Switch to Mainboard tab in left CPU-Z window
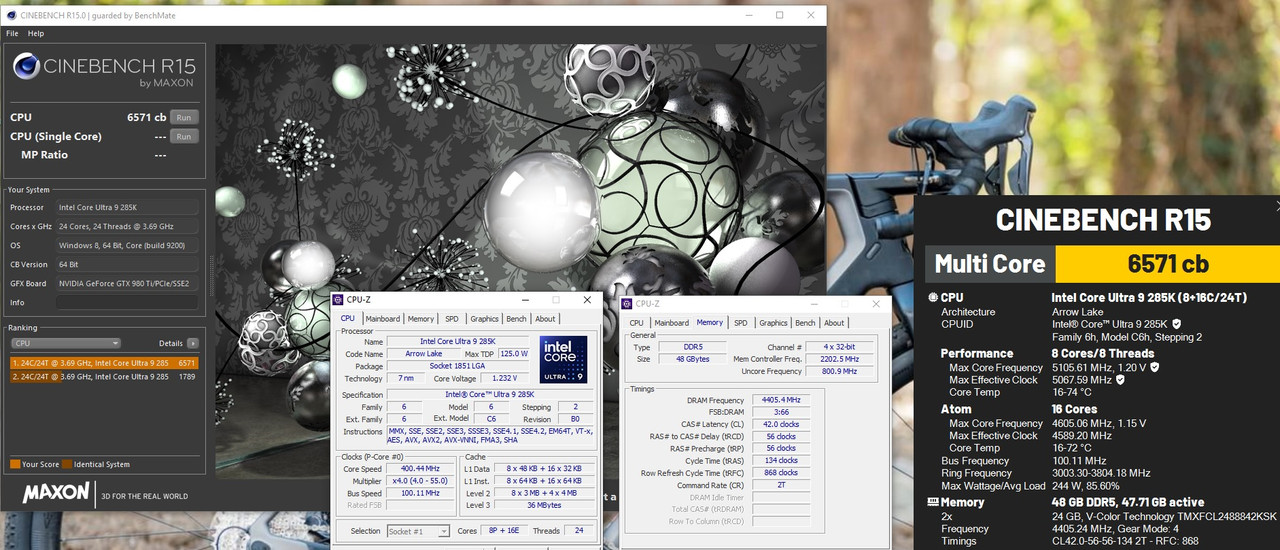This screenshot has width=1280, height=550. (382, 319)
